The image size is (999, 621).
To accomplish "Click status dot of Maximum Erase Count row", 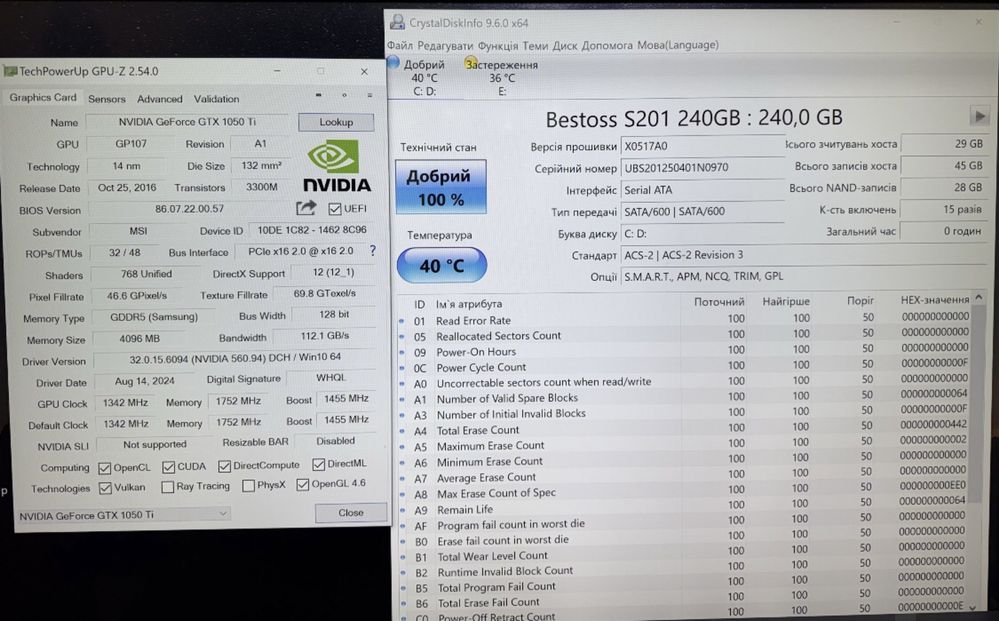I will tap(402, 446).
